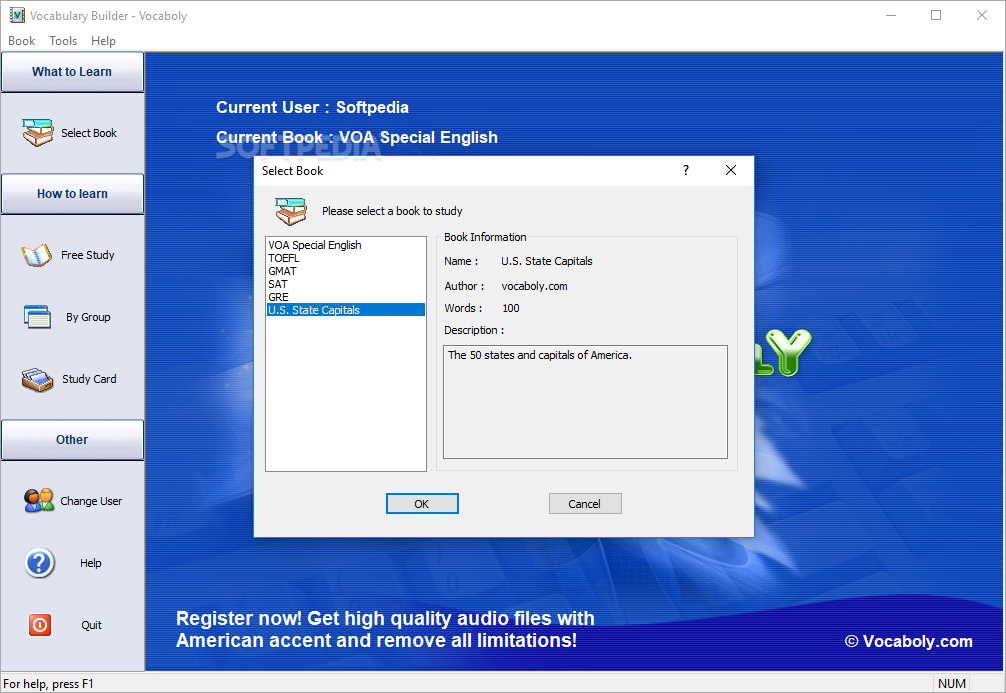Click the books icon in Select Book dialog

(x=291, y=211)
